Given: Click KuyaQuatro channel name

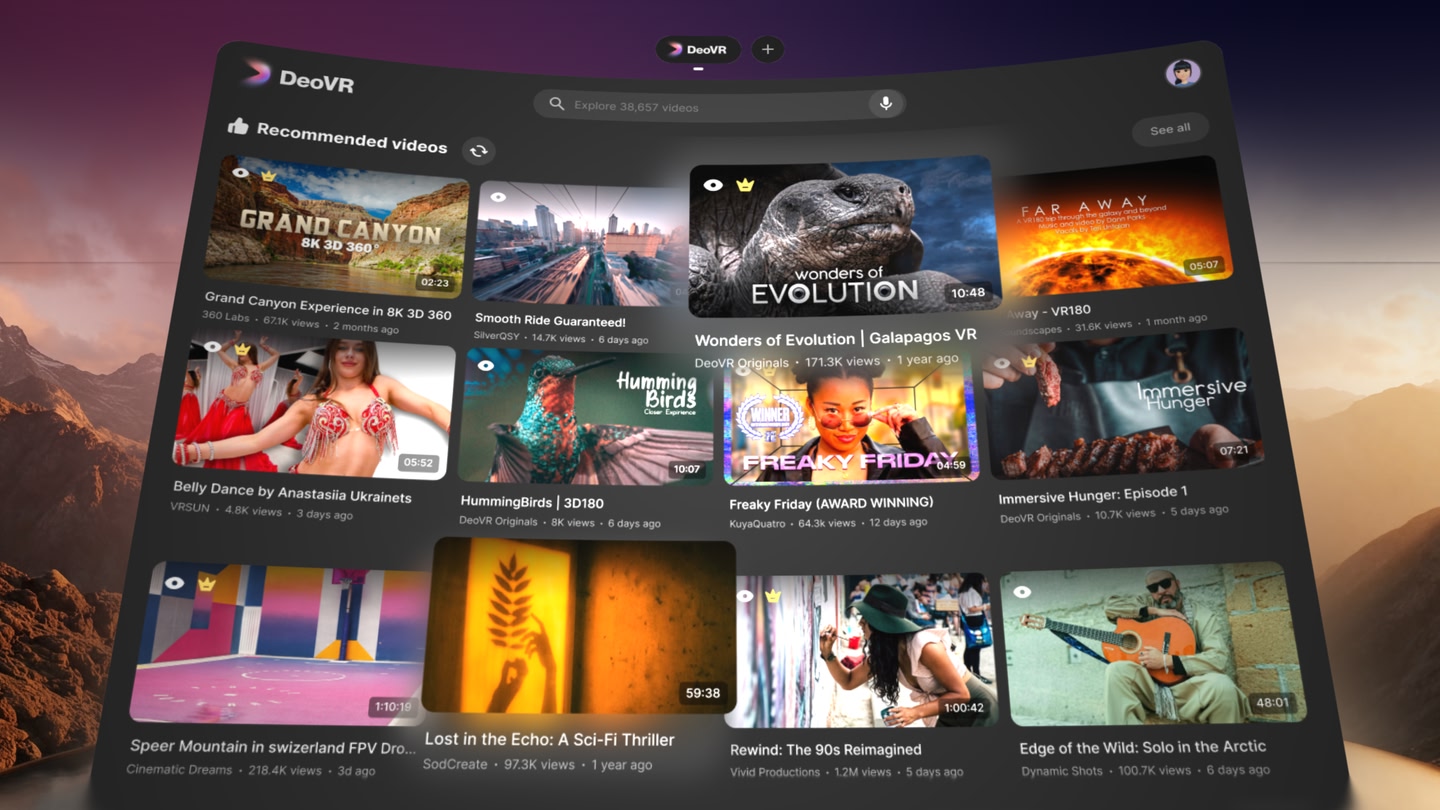Looking at the screenshot, I should point(757,523).
